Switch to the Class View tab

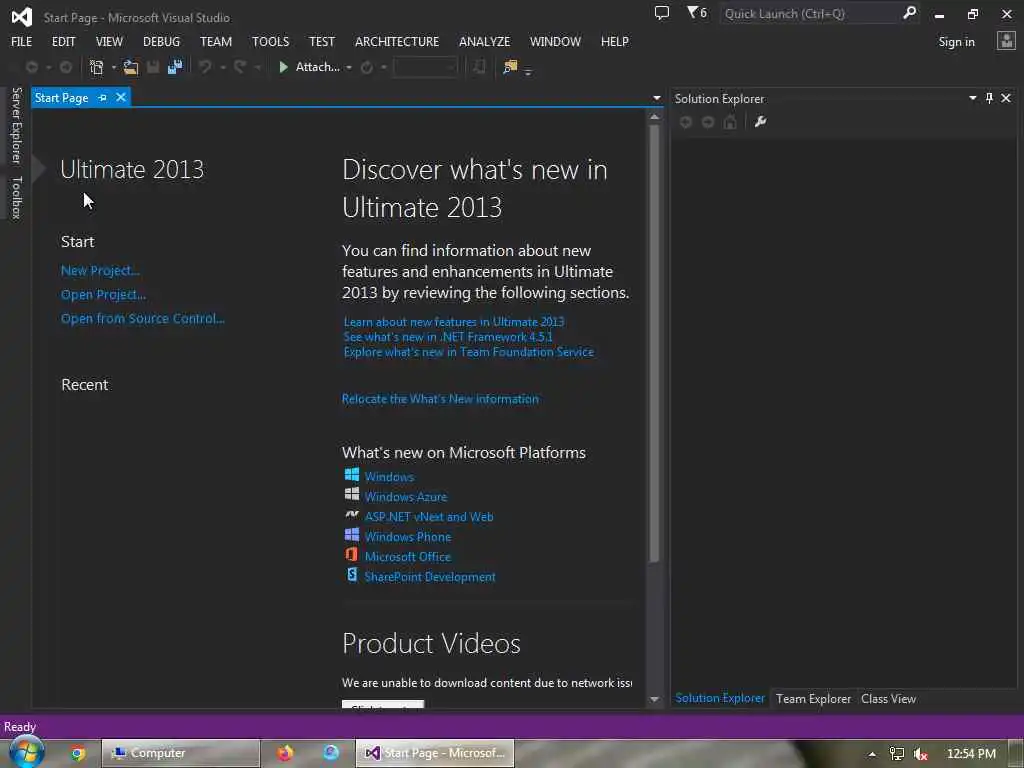click(888, 698)
